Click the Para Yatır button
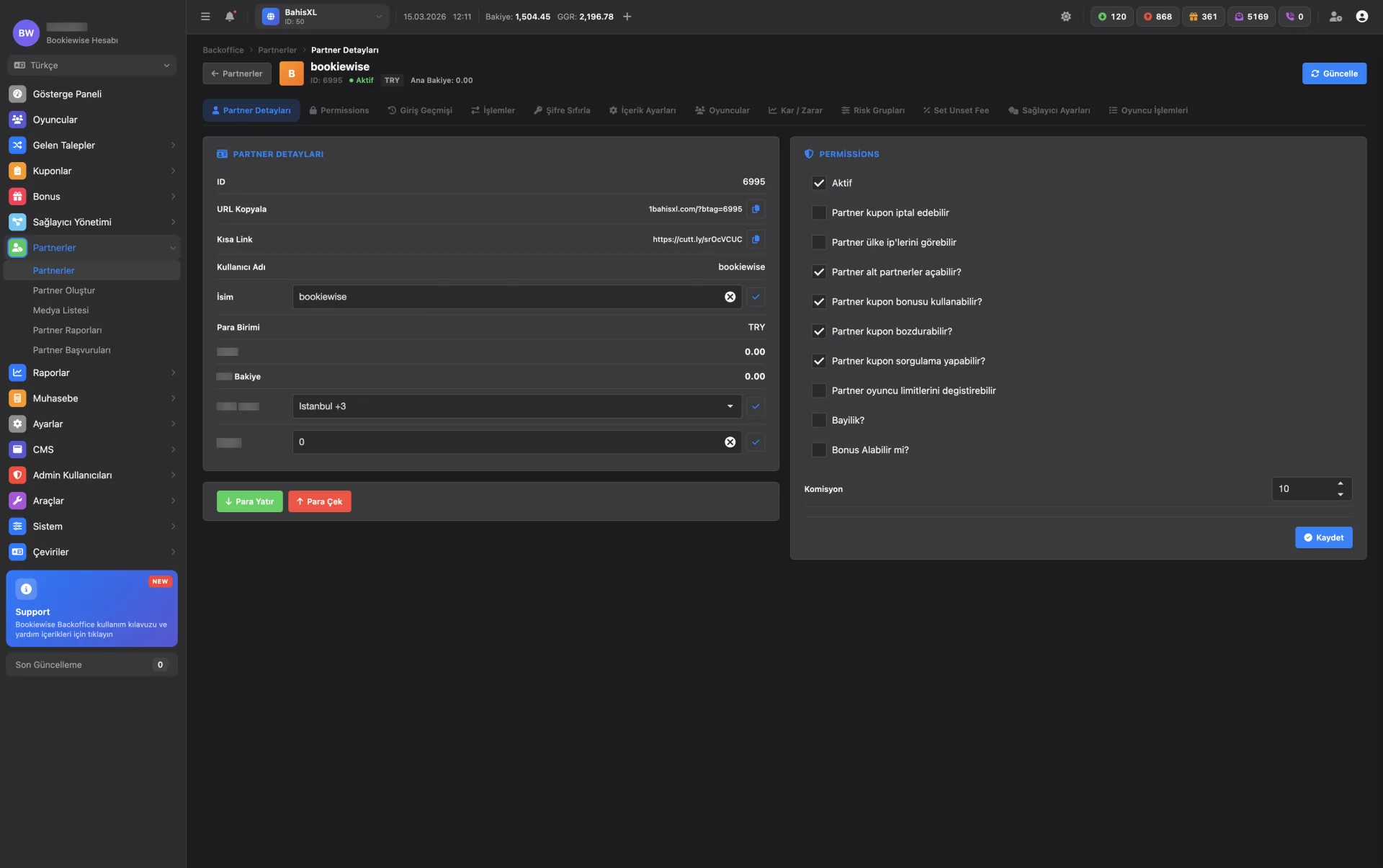Image resolution: width=1383 pixels, height=868 pixels. (249, 501)
